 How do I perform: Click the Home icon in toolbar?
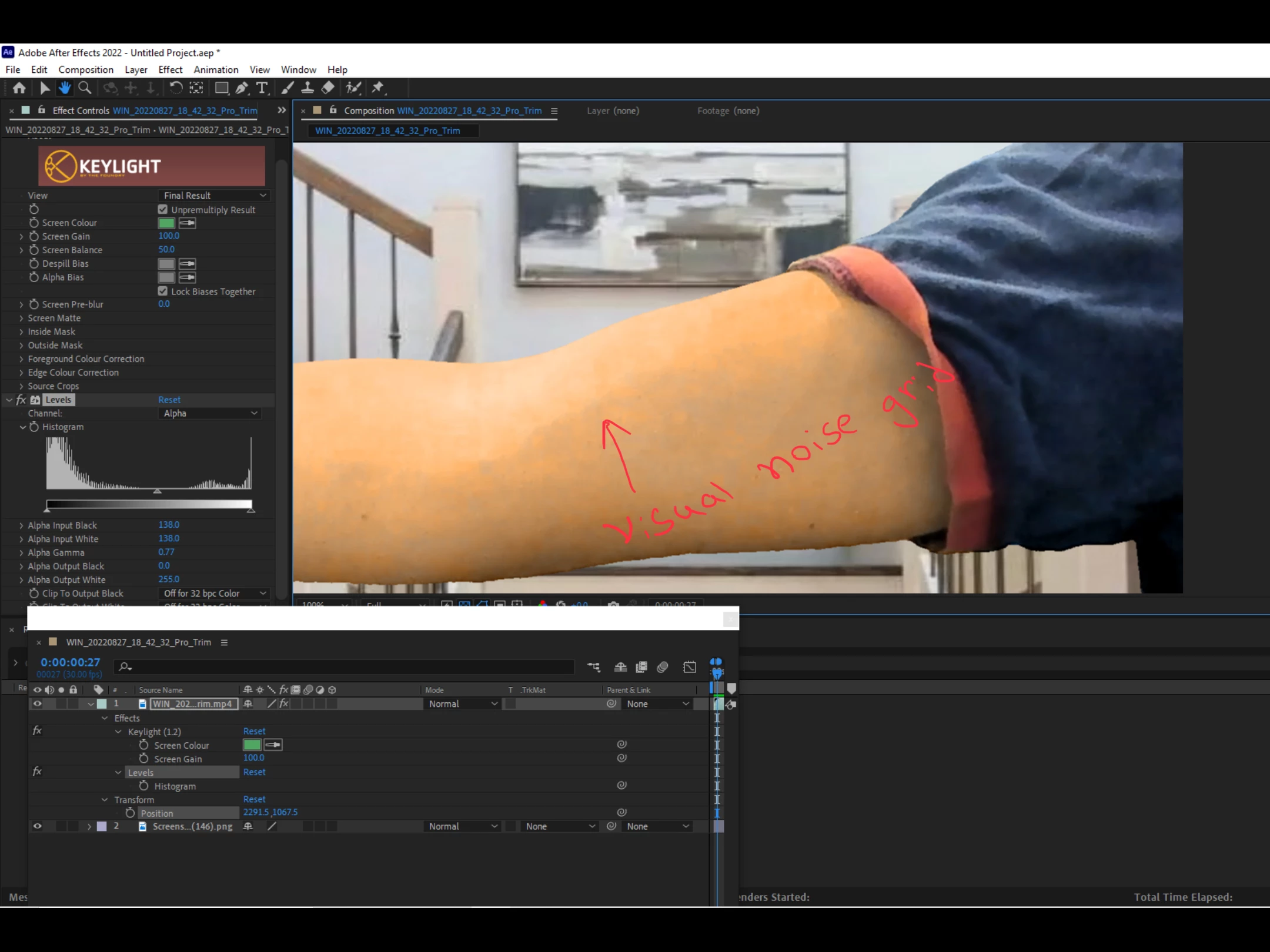(19, 88)
